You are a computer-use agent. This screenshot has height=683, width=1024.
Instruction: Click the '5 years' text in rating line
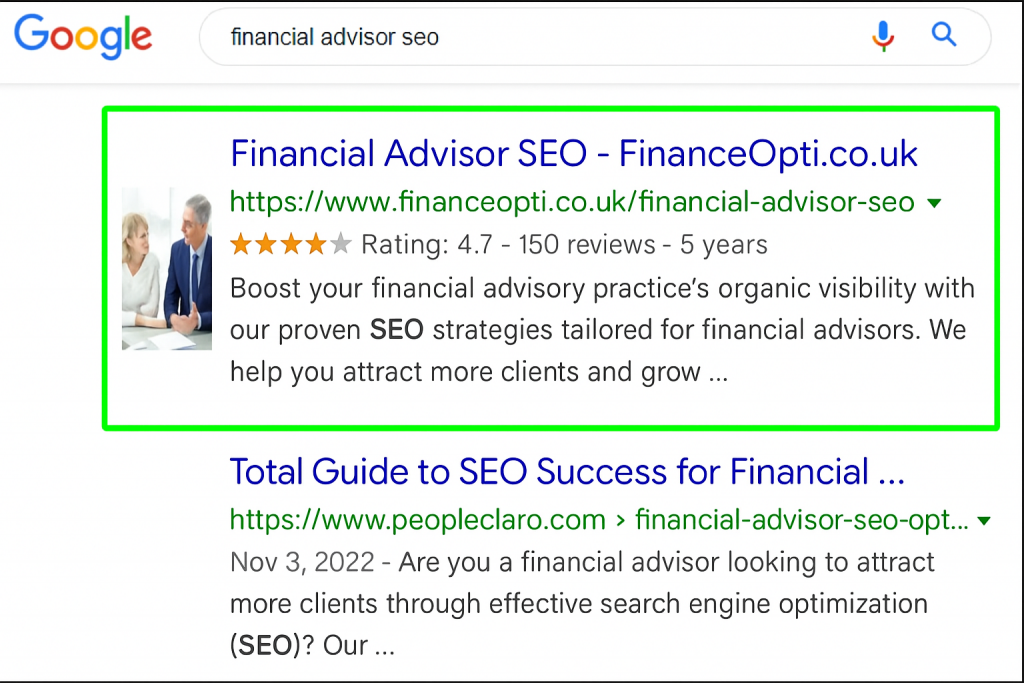point(724,244)
